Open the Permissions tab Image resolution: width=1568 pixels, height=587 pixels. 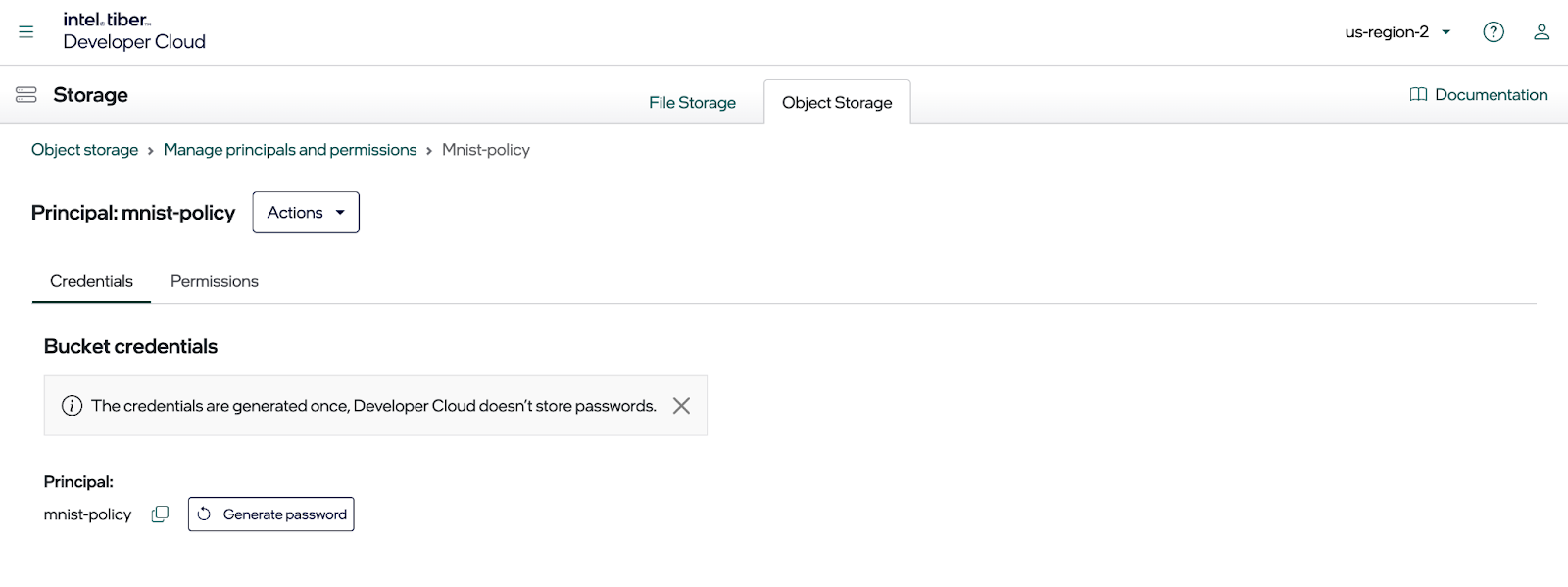click(215, 281)
